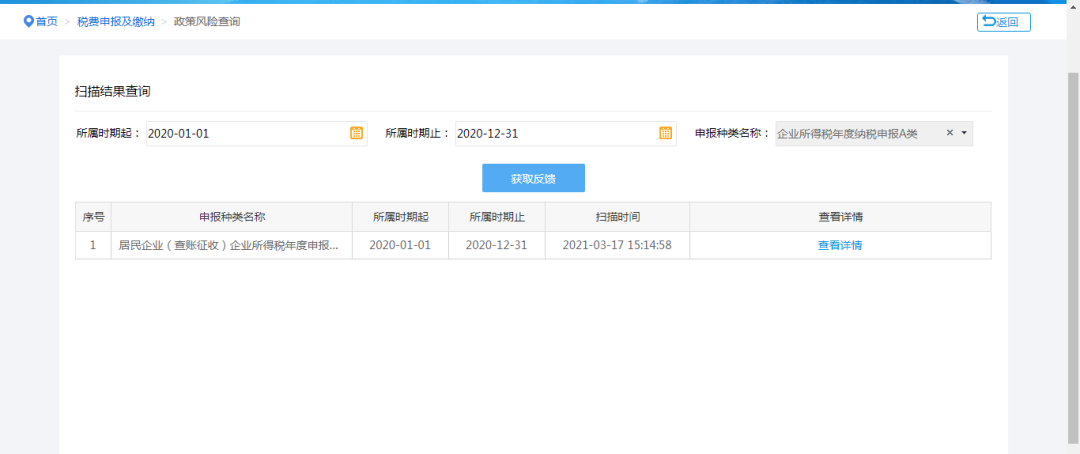Go to 首页 breadcrumb
The height and width of the screenshot is (454, 1080).
click(x=47, y=22)
